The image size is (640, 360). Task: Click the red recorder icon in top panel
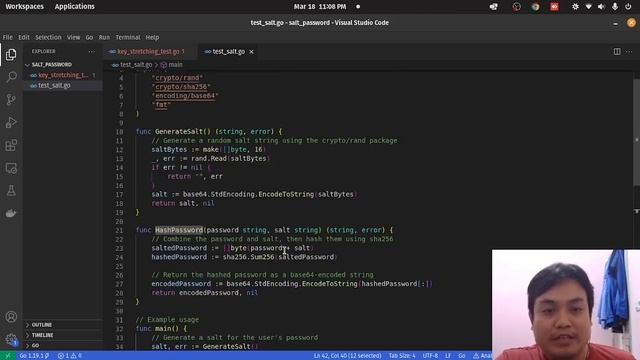(554, 7)
